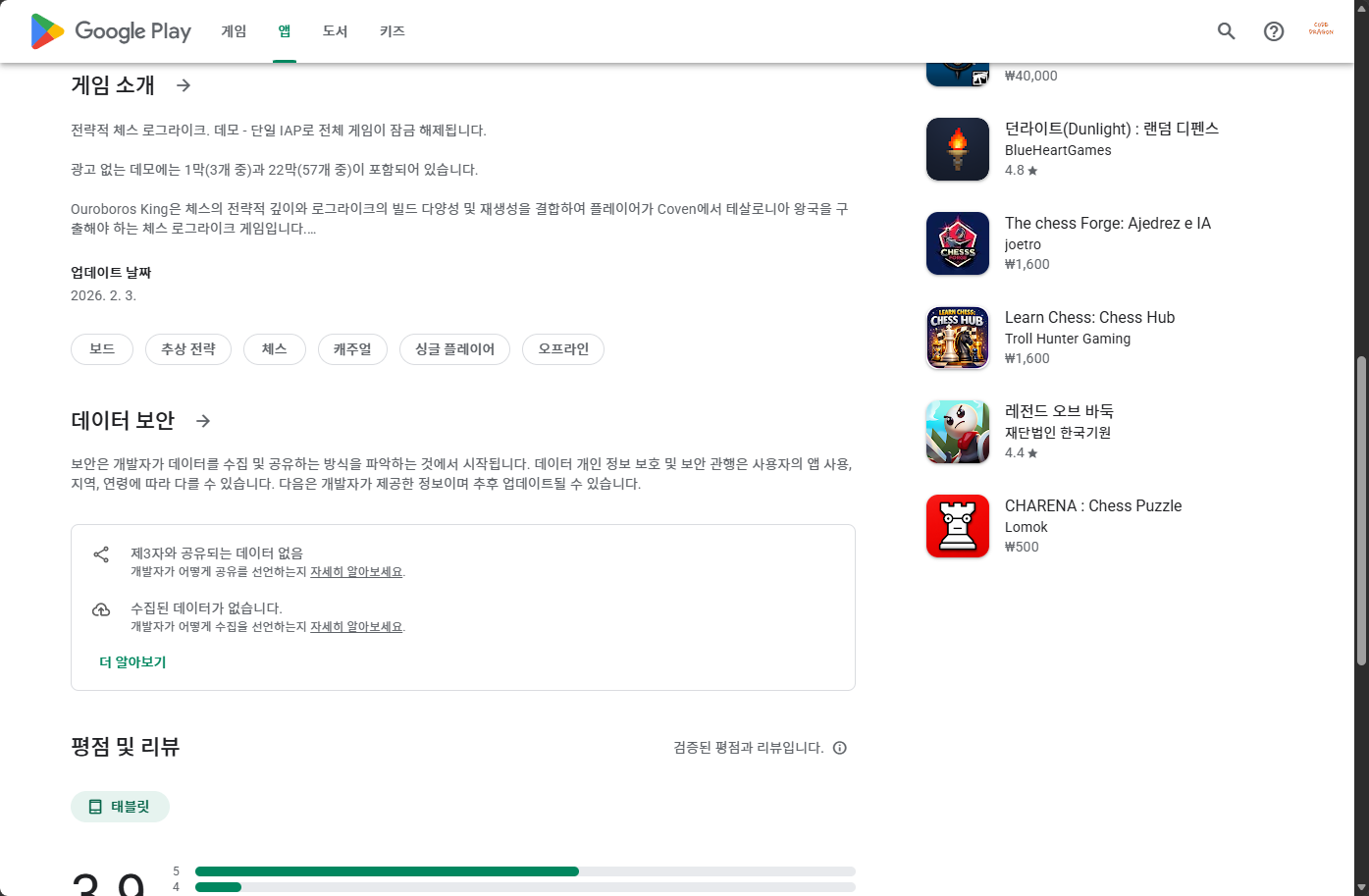Open the account profile avatar

[1321, 30]
